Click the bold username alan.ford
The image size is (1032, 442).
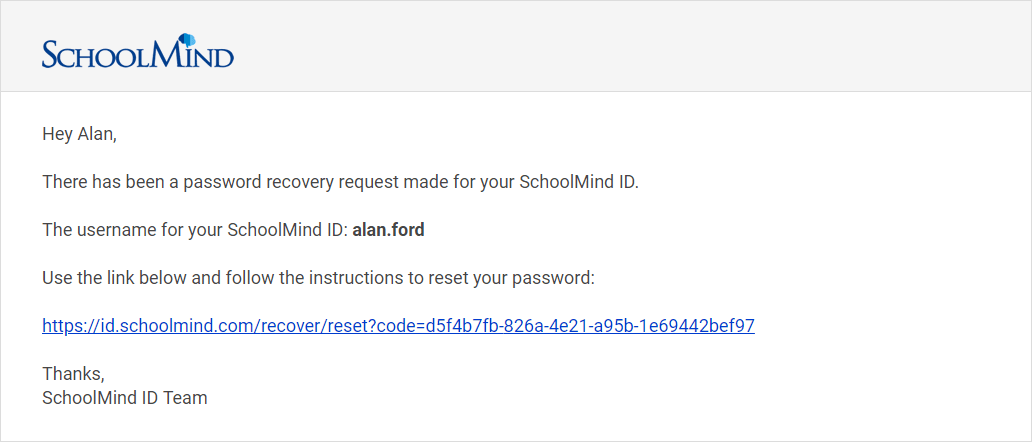tap(388, 230)
